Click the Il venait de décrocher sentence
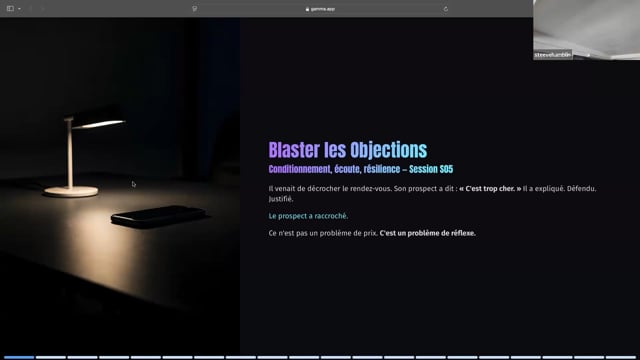640x360 pixels. point(330,189)
